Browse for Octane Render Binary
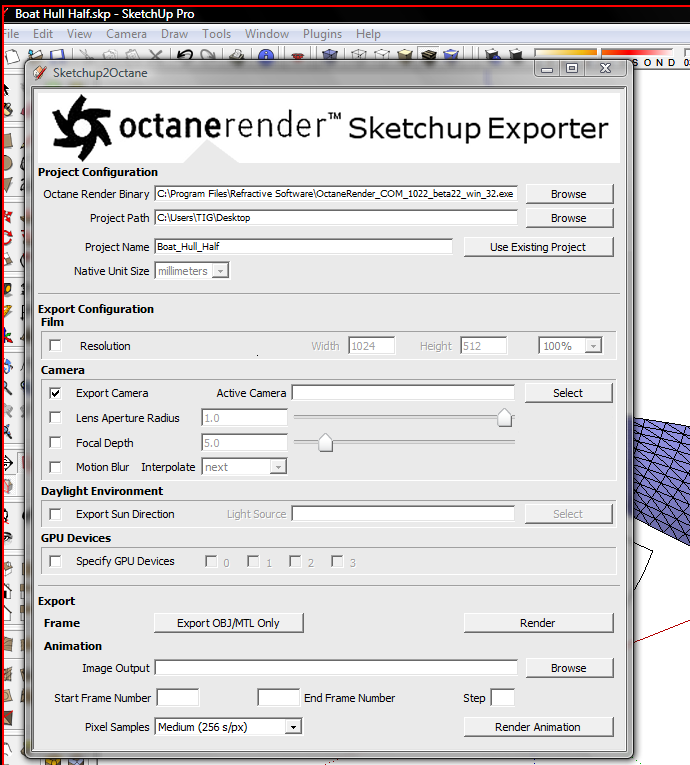Viewport: 690px width, 765px height. click(569, 194)
